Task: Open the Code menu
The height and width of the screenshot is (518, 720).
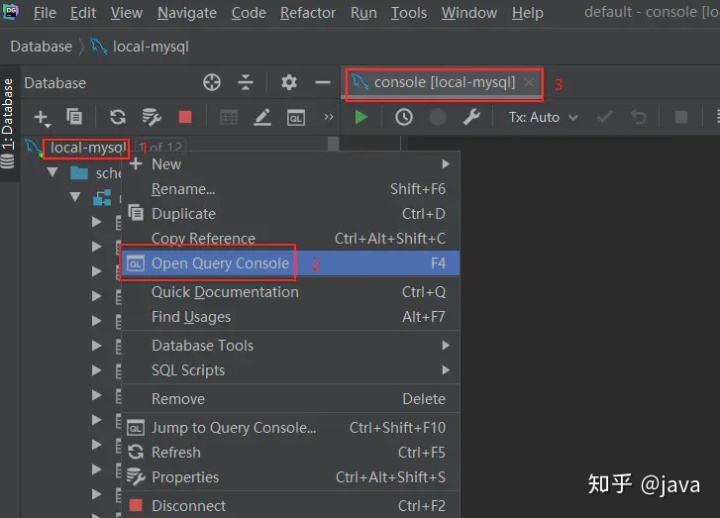Action: coord(248,13)
